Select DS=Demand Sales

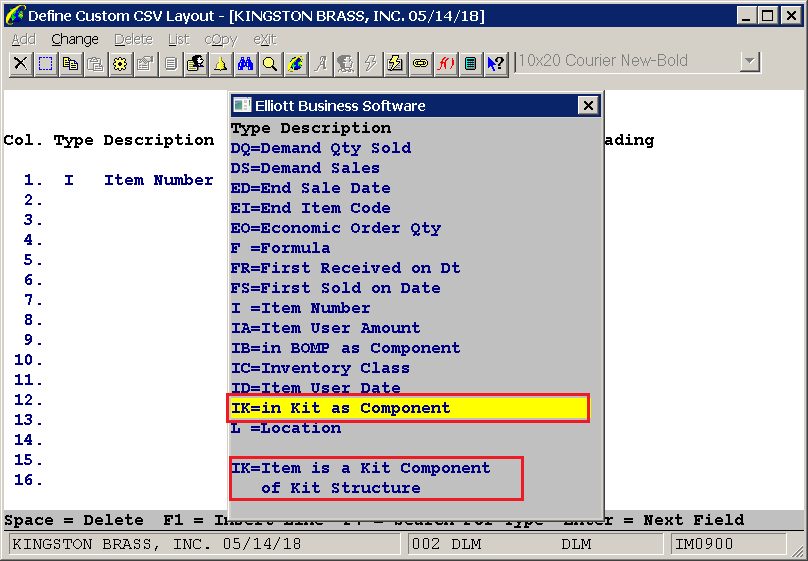pos(305,168)
